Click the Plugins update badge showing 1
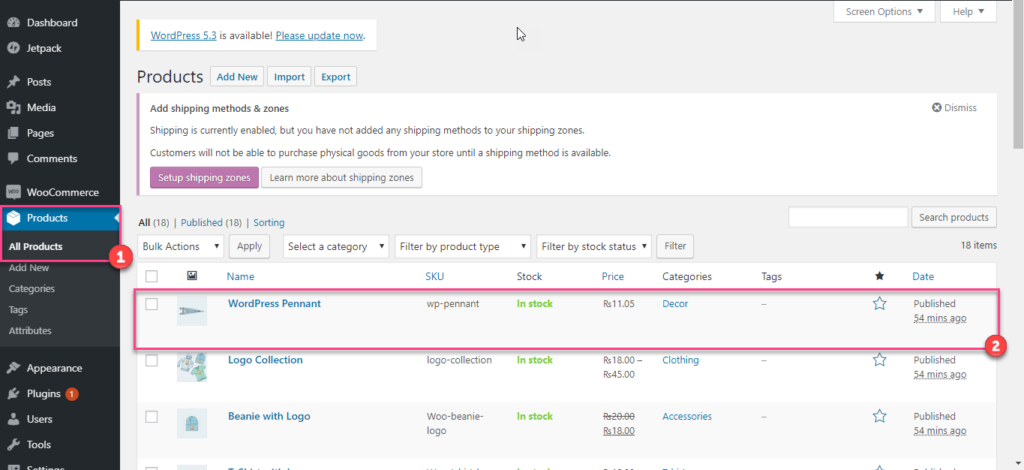 tap(72, 394)
